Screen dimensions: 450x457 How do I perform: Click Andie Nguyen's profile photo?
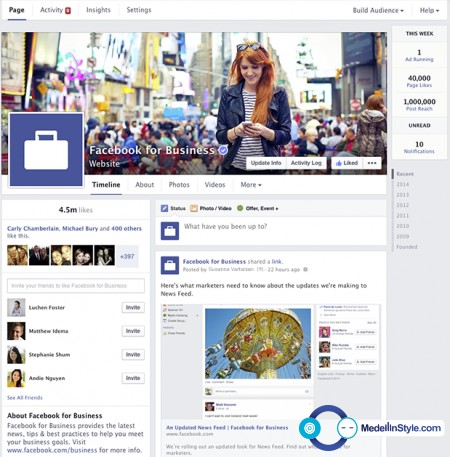pos(16,378)
